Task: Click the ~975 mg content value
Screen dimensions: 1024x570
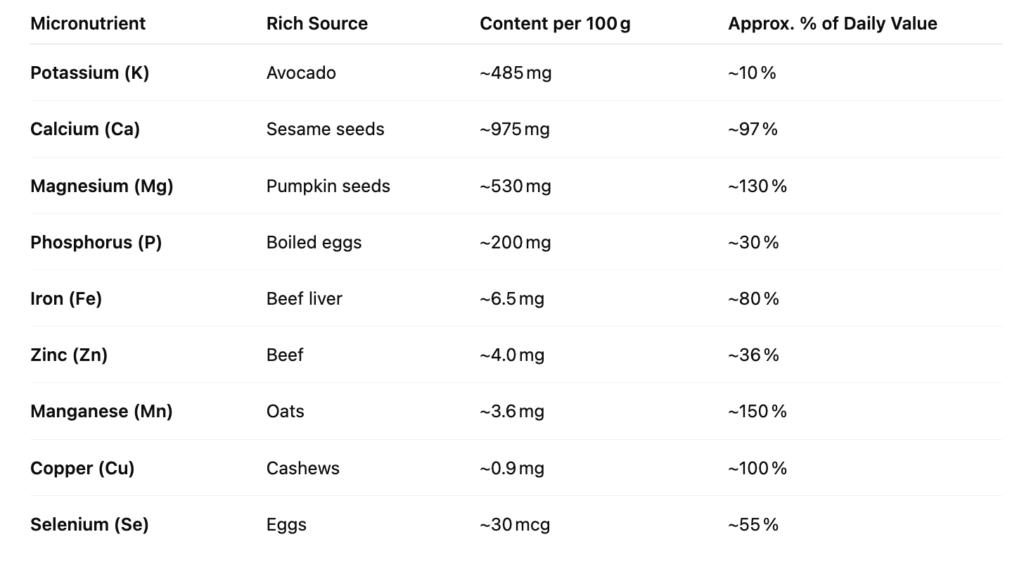Action: 515,129
